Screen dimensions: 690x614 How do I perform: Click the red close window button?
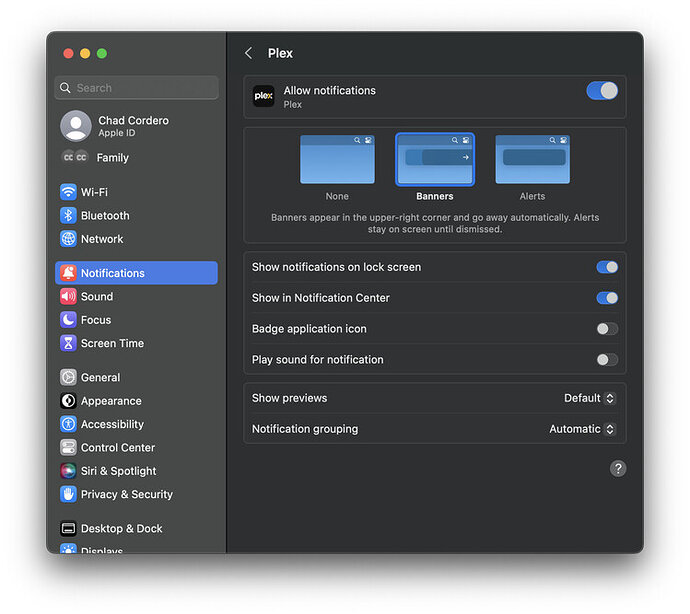pos(68,53)
